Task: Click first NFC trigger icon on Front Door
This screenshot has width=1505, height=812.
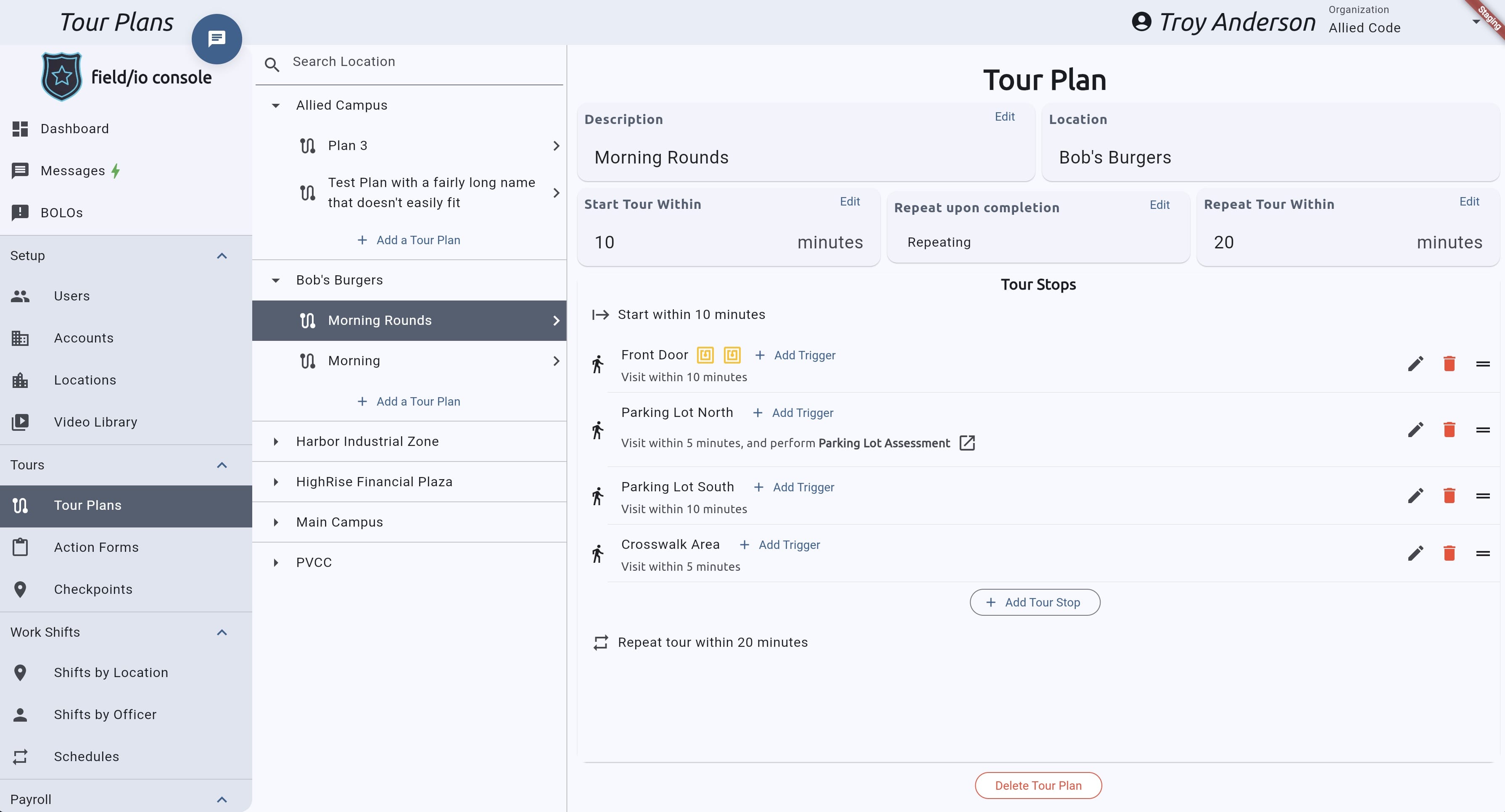Action: [705, 355]
